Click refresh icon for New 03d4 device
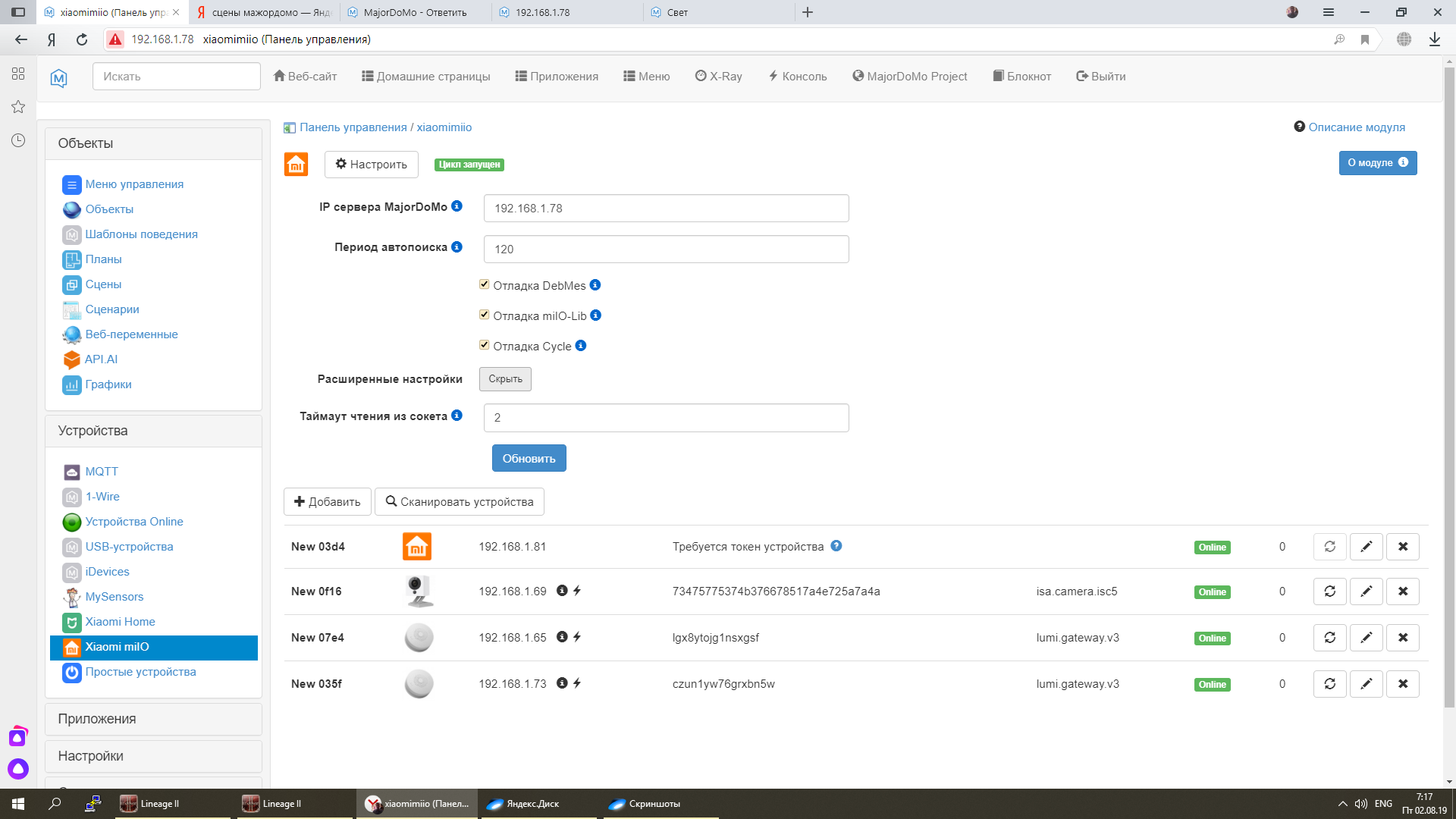This screenshot has width=1456, height=819. 1329,547
